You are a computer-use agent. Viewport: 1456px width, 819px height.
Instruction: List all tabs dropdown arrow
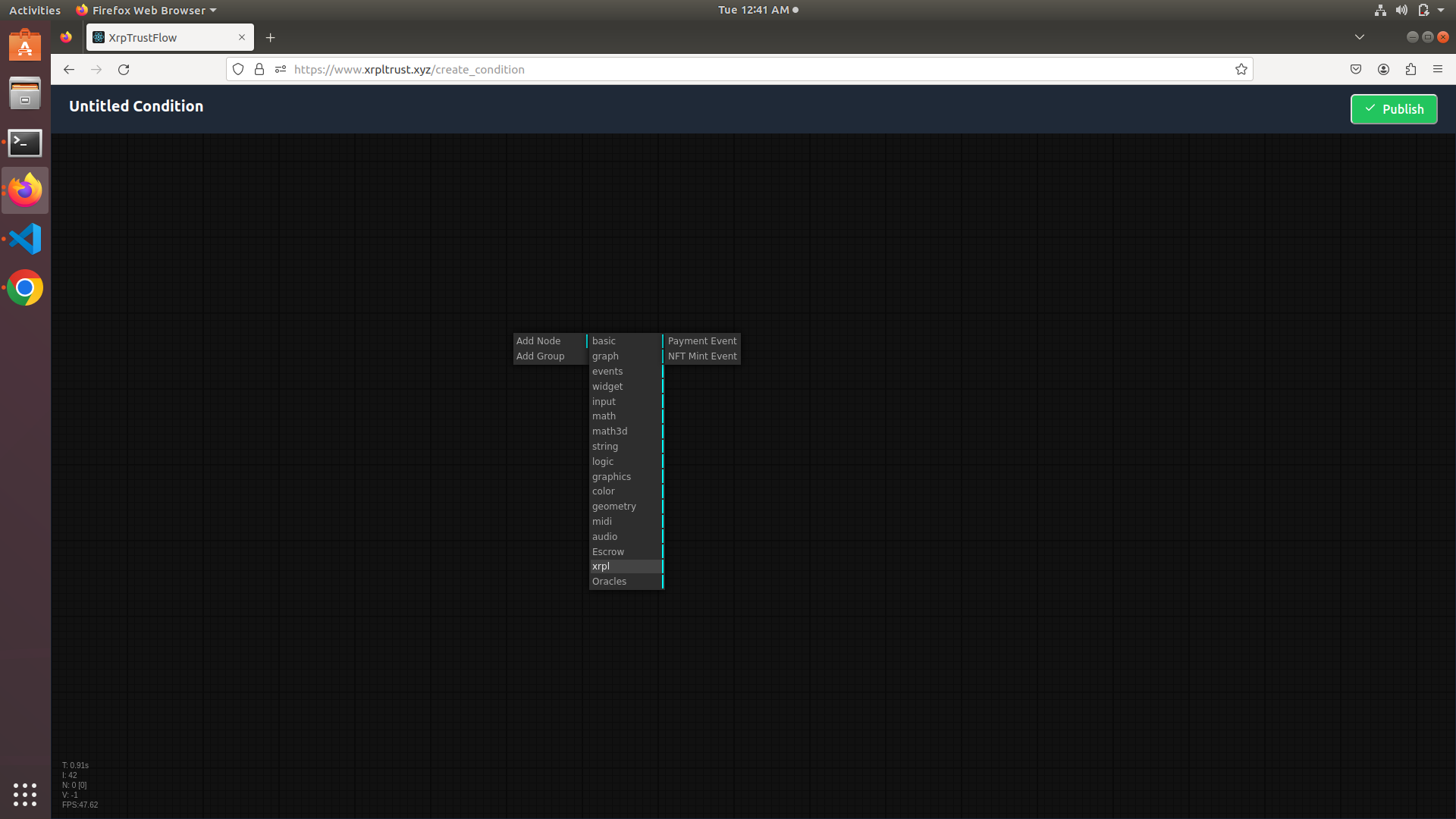[1360, 37]
